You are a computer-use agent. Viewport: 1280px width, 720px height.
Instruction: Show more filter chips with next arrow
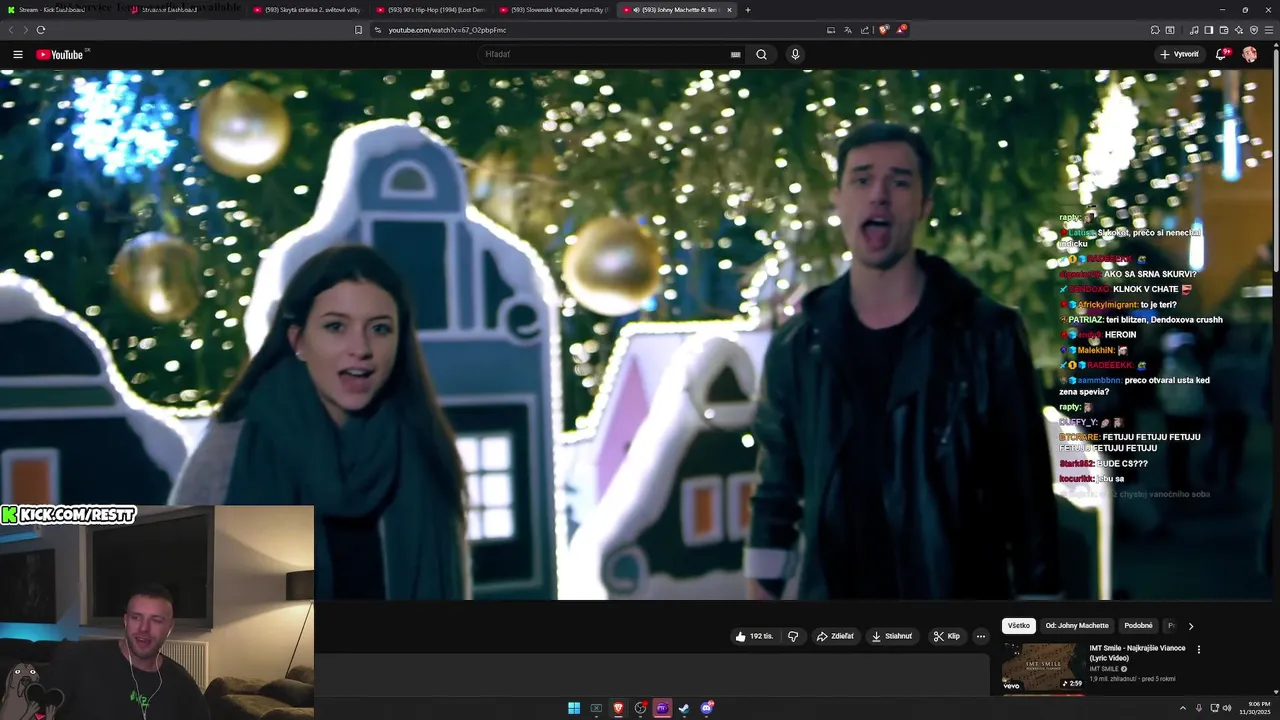(x=1190, y=626)
